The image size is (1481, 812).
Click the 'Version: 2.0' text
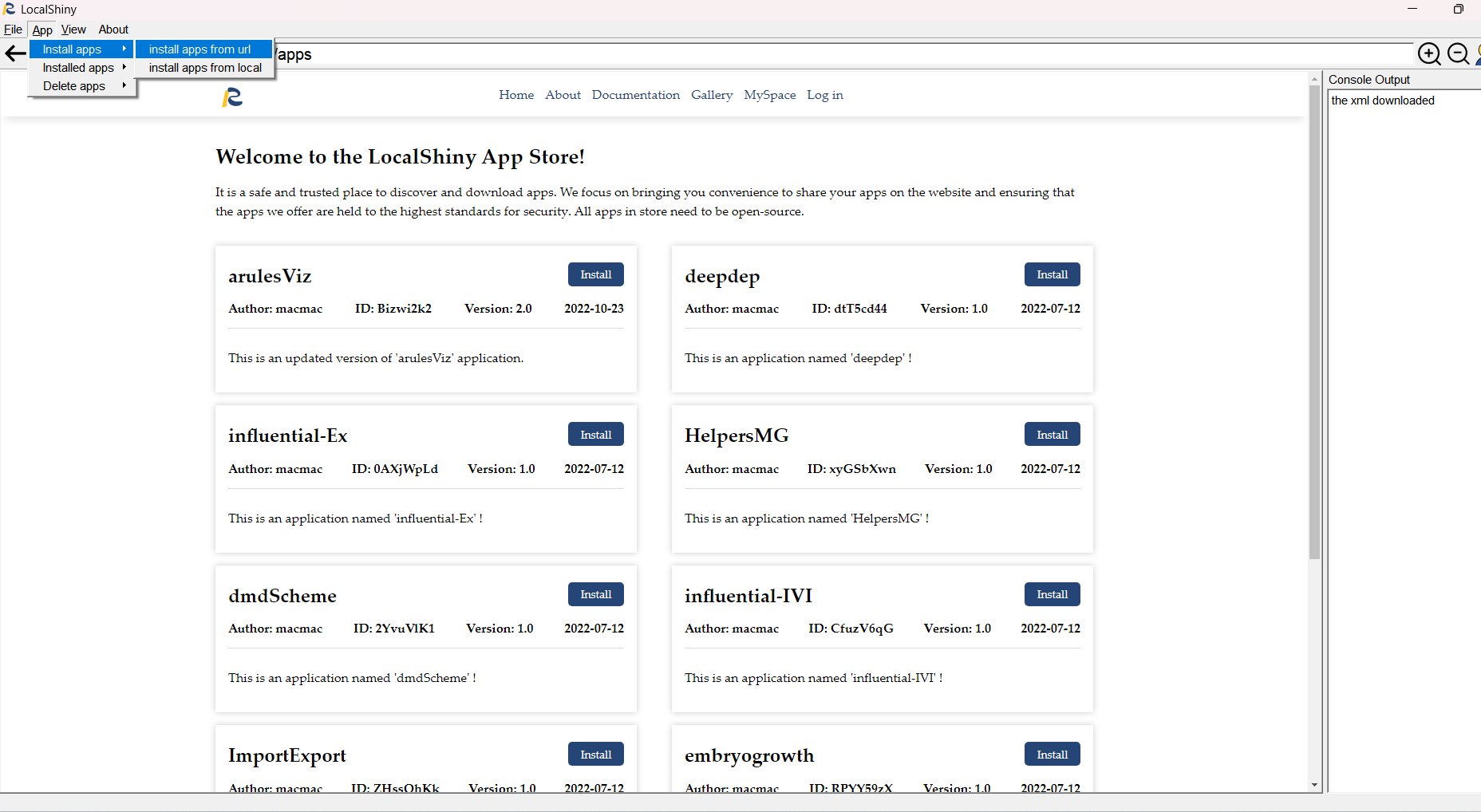(x=498, y=309)
